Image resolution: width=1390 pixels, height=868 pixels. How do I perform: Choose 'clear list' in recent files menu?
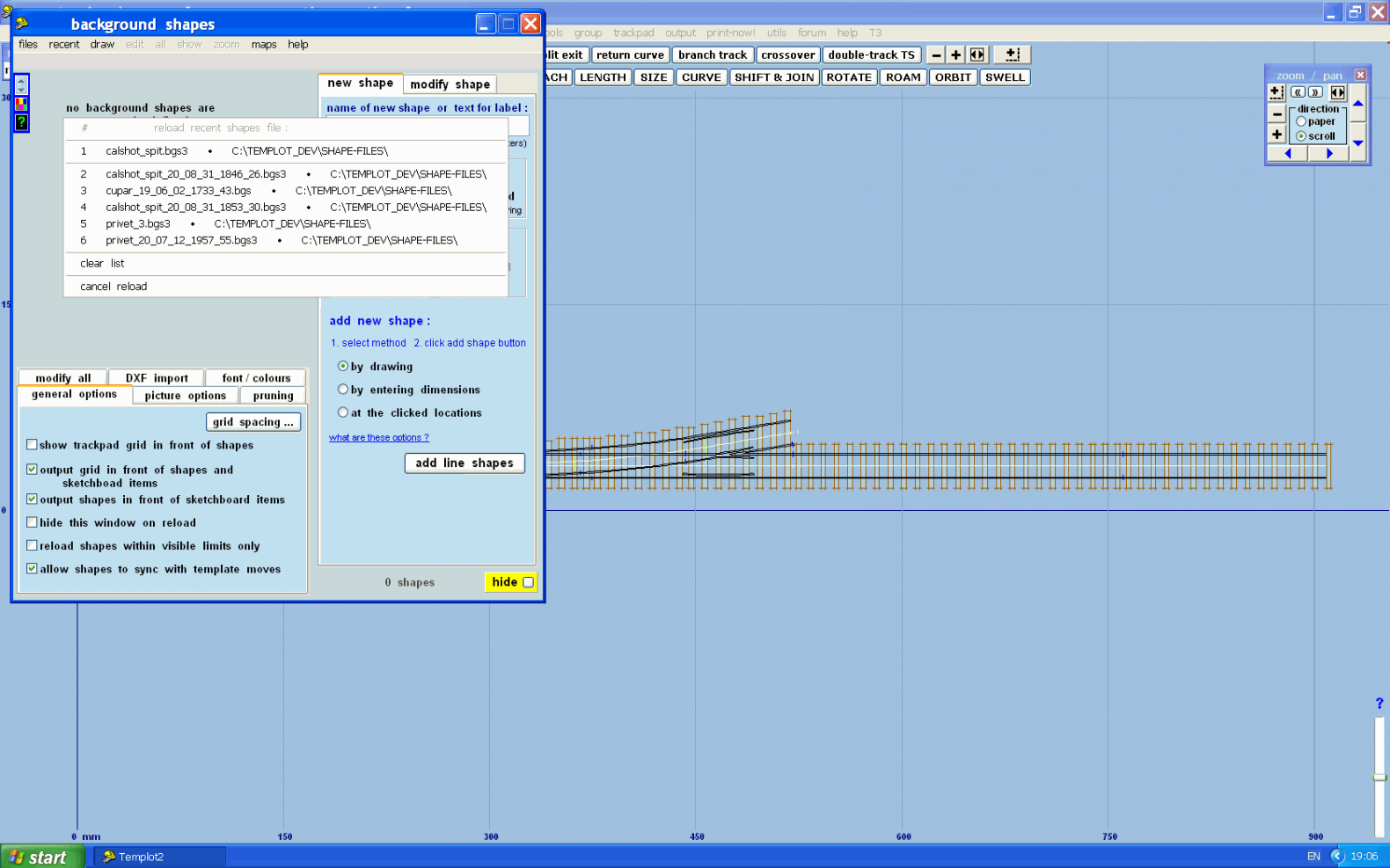pyautogui.click(x=286, y=263)
